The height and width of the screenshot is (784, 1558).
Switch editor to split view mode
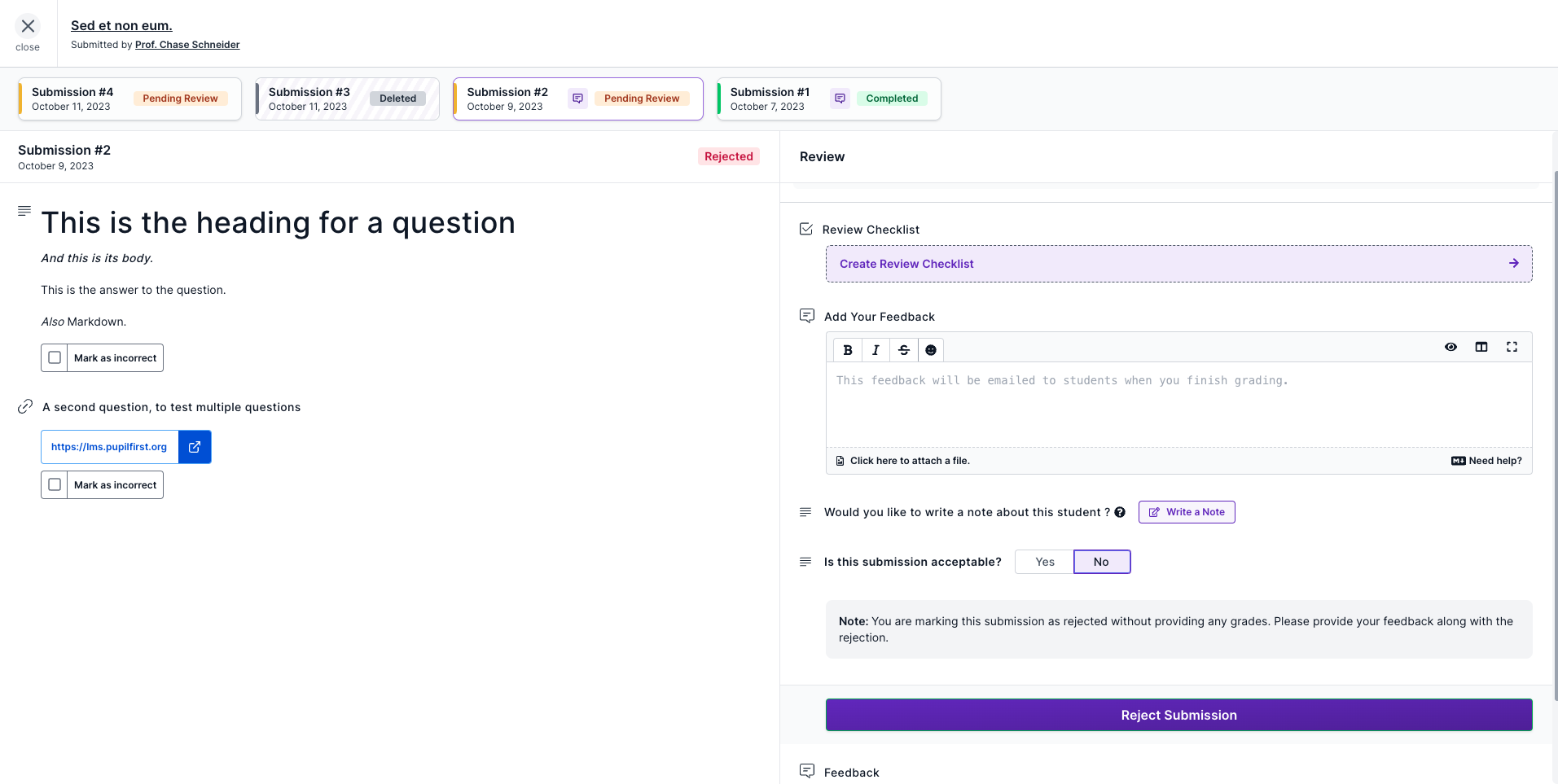pyautogui.click(x=1481, y=347)
